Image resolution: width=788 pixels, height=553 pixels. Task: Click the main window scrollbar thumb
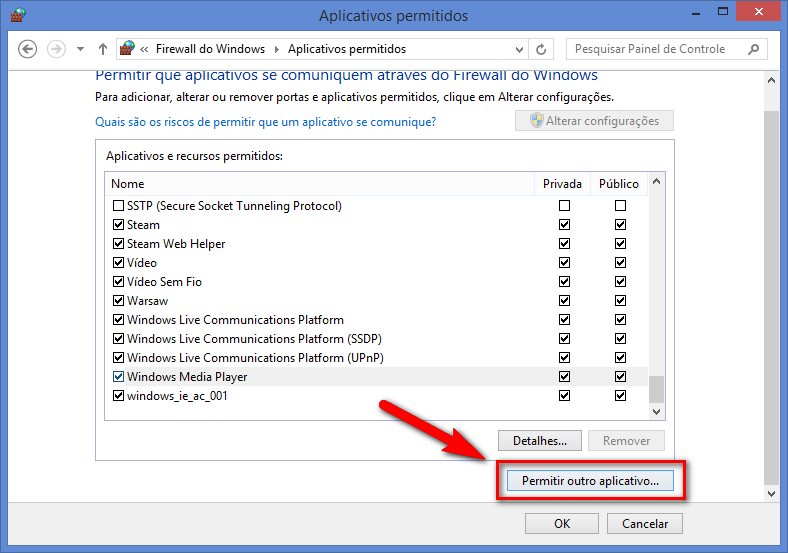coord(771,297)
